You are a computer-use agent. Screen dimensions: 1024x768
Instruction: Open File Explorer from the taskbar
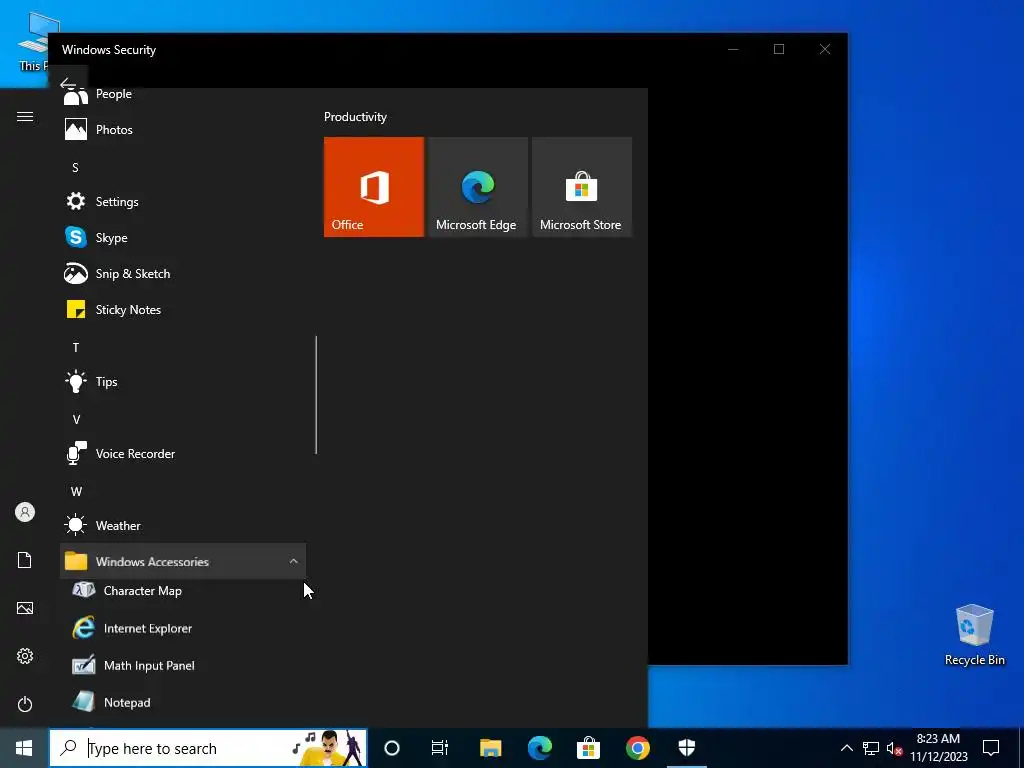click(490, 748)
